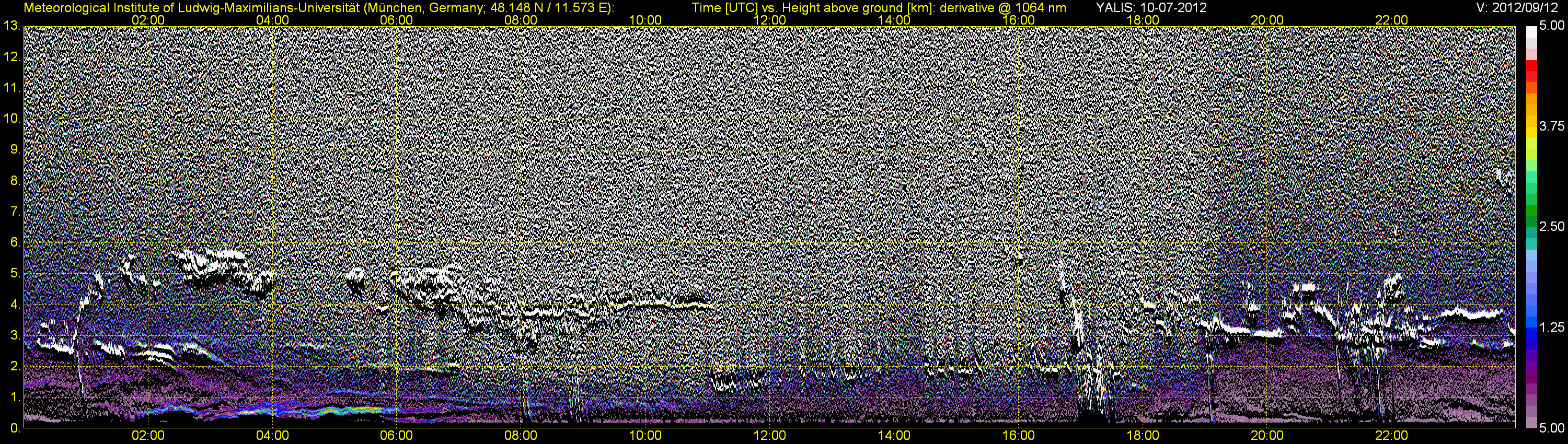Click the 4 km height axis label

(15, 305)
